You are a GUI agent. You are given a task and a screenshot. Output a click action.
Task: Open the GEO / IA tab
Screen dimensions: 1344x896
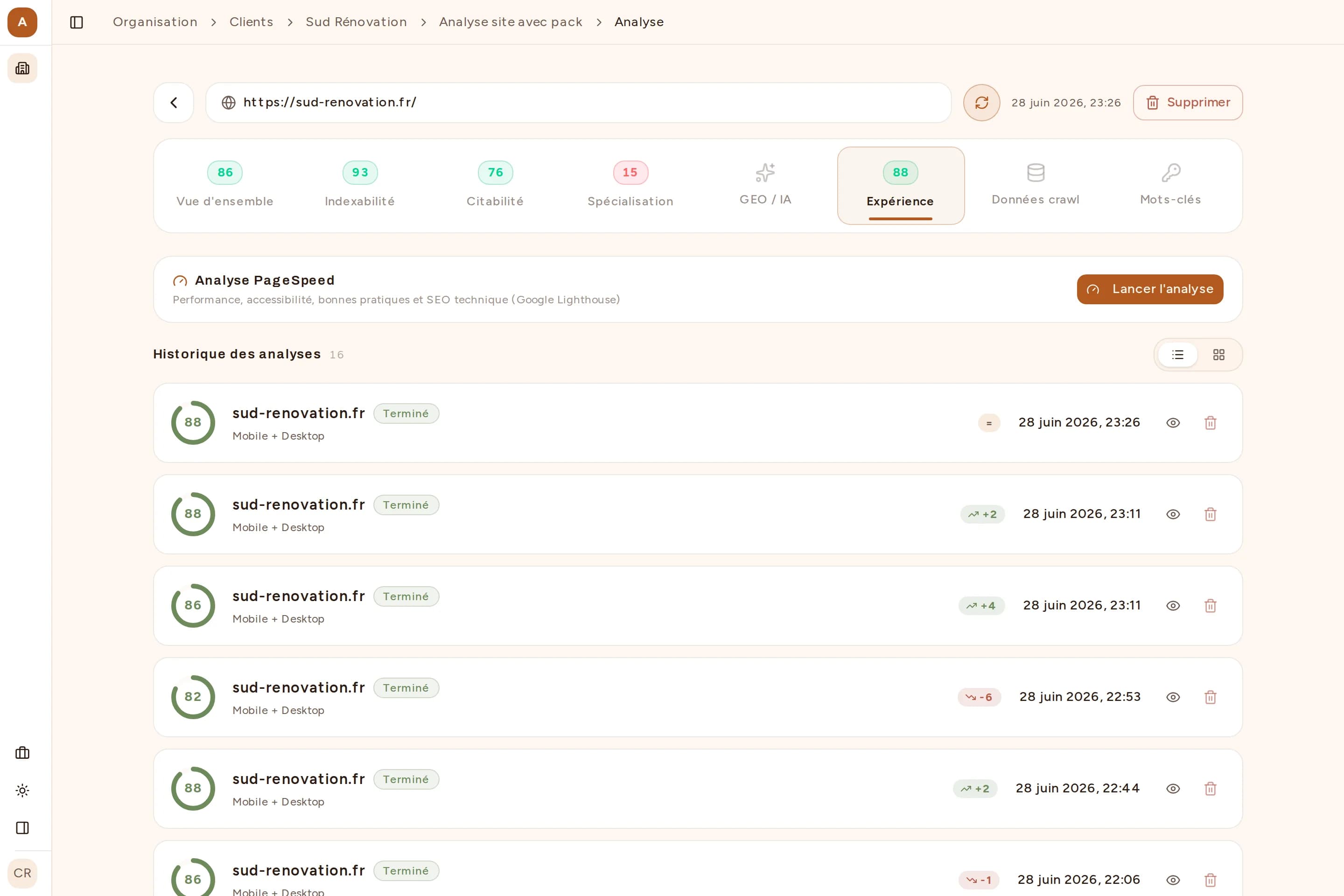765,185
